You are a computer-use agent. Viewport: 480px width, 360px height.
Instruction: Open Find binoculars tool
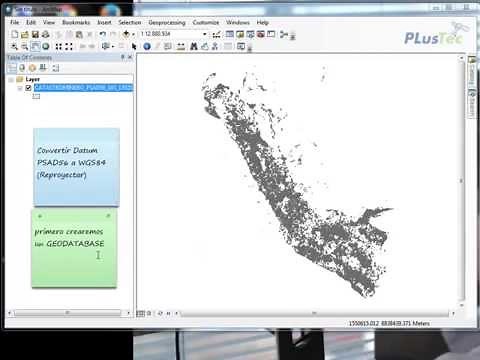194,46
